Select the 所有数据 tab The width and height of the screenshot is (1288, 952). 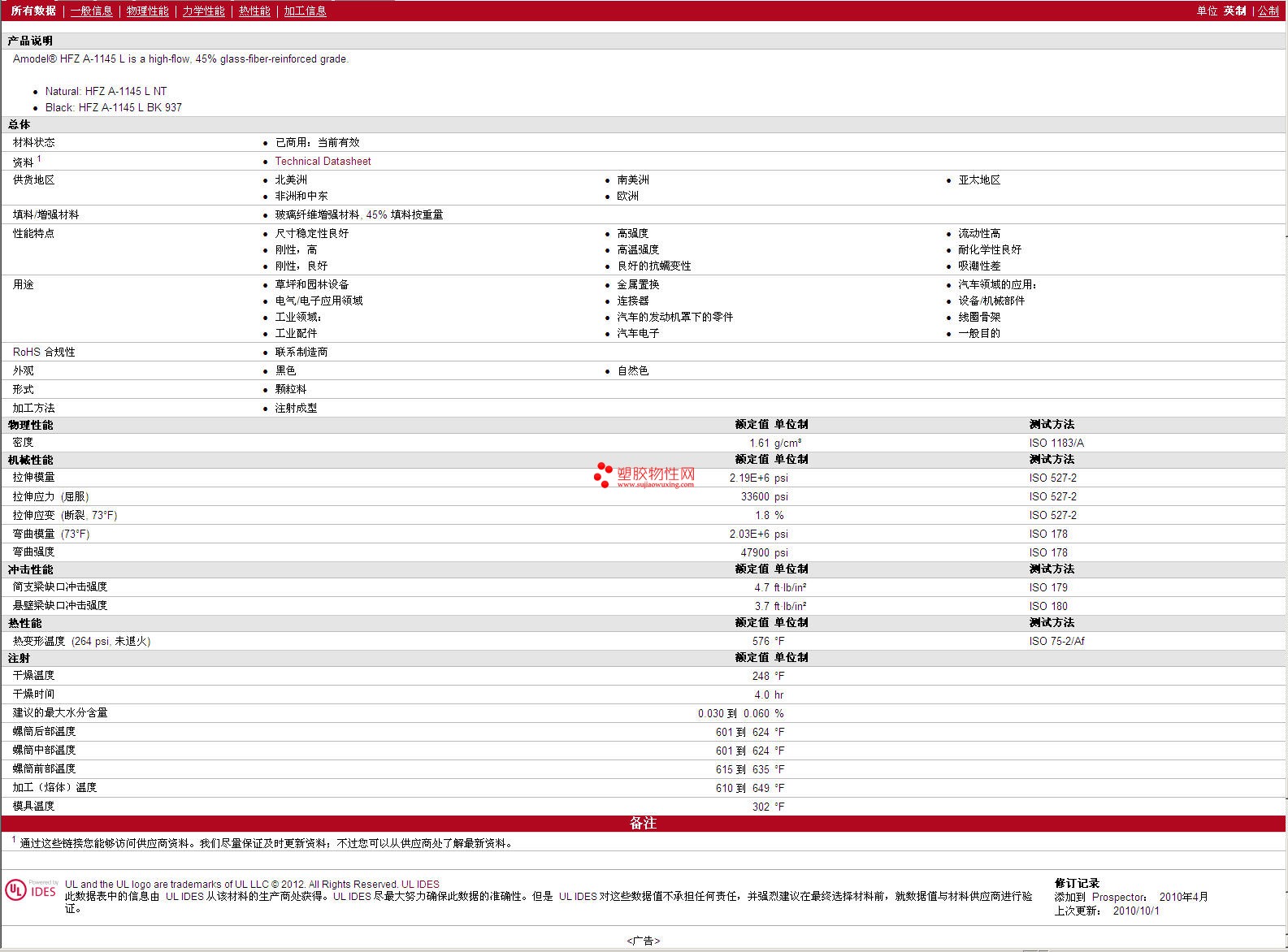pyautogui.click(x=33, y=11)
